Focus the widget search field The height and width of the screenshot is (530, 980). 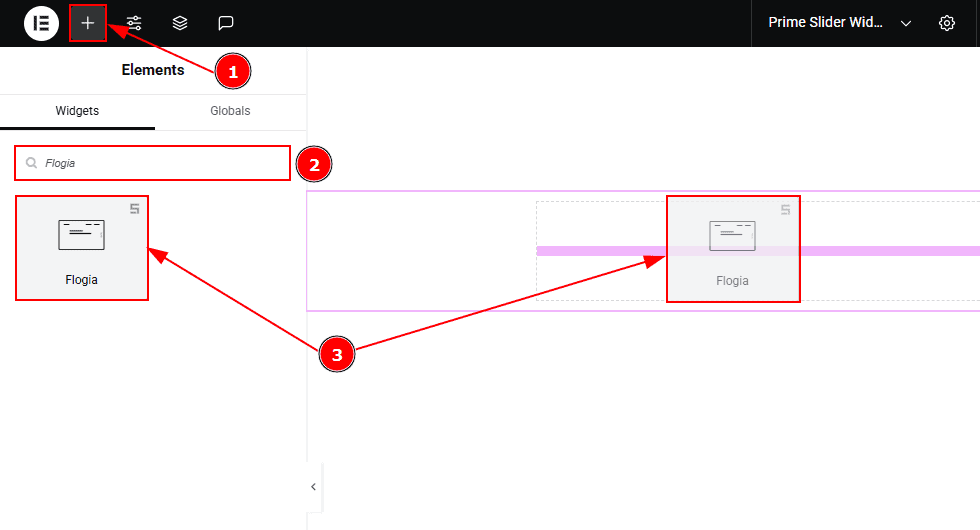pos(152,163)
